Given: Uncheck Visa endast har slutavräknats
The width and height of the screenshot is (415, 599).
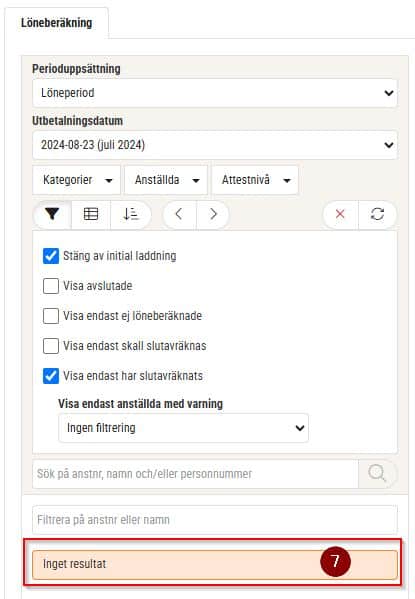Looking at the screenshot, I should click(x=51, y=376).
